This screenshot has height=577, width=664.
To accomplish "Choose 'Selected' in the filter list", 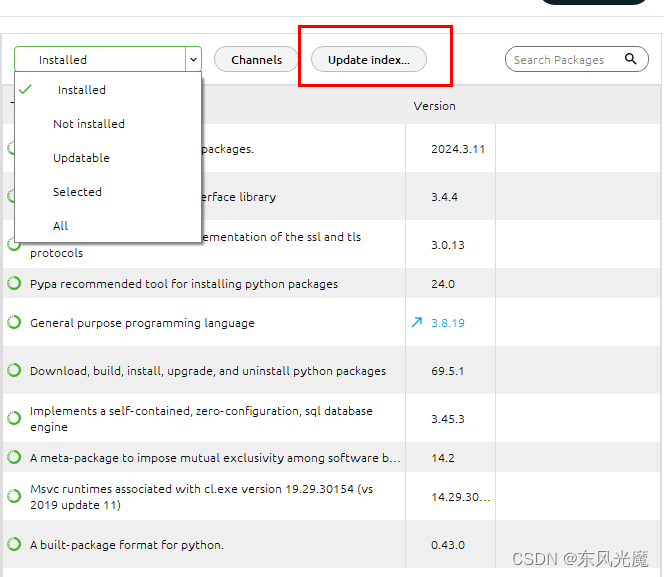I will [x=77, y=192].
